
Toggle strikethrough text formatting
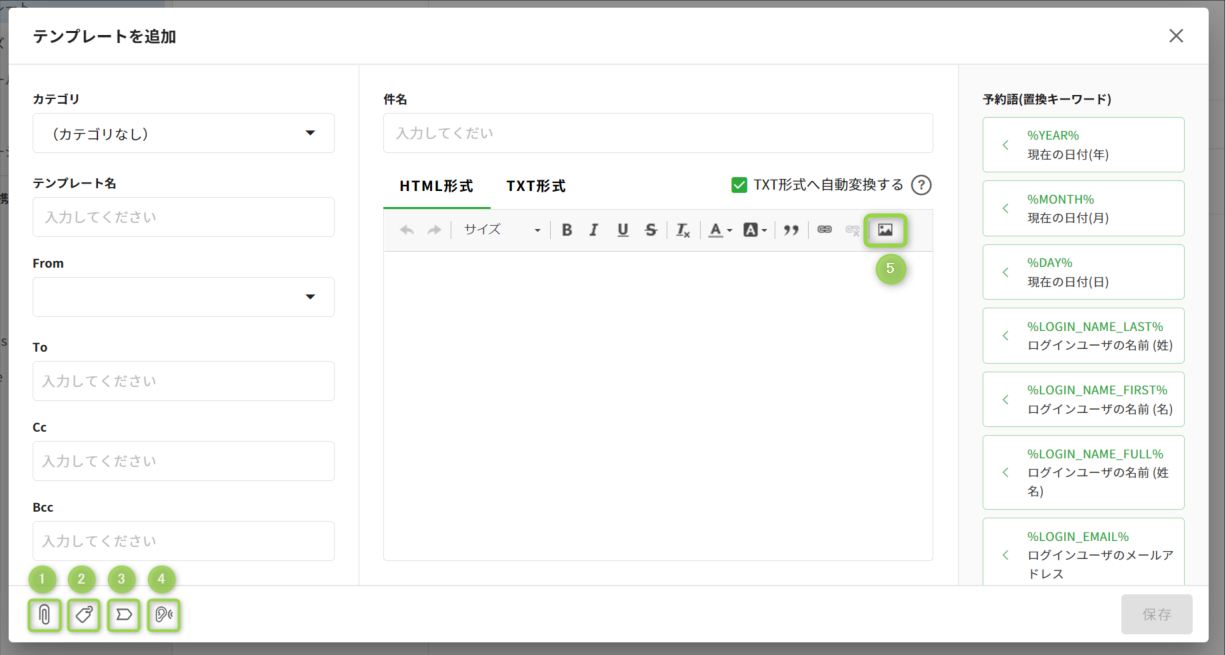tap(651, 230)
